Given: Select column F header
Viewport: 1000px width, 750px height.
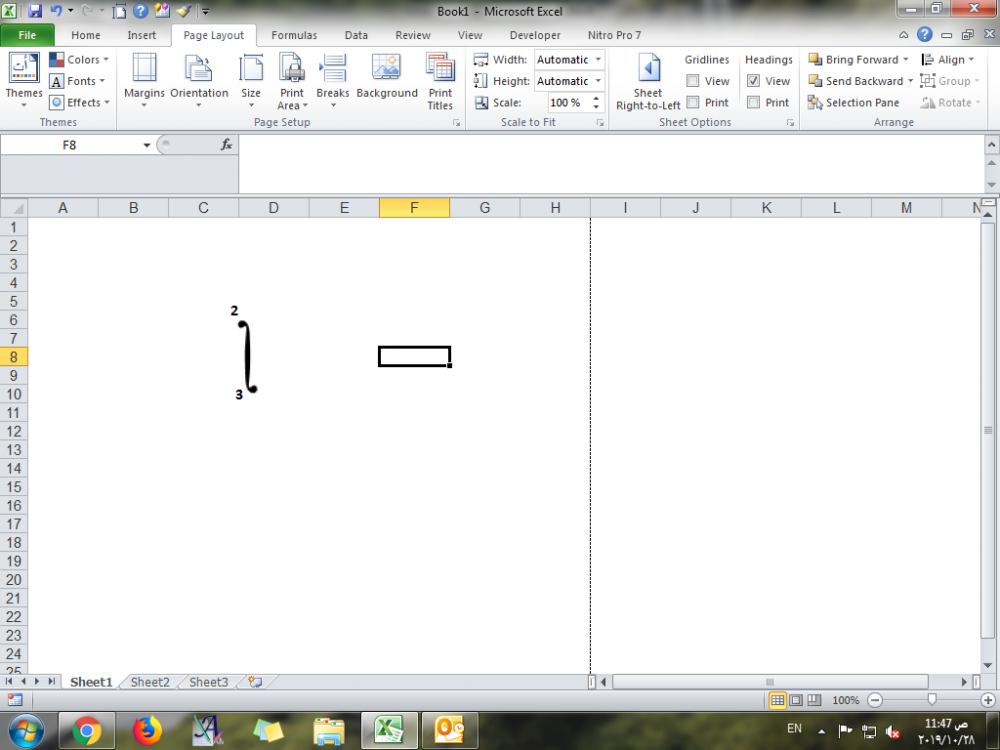Looking at the screenshot, I should [415, 208].
